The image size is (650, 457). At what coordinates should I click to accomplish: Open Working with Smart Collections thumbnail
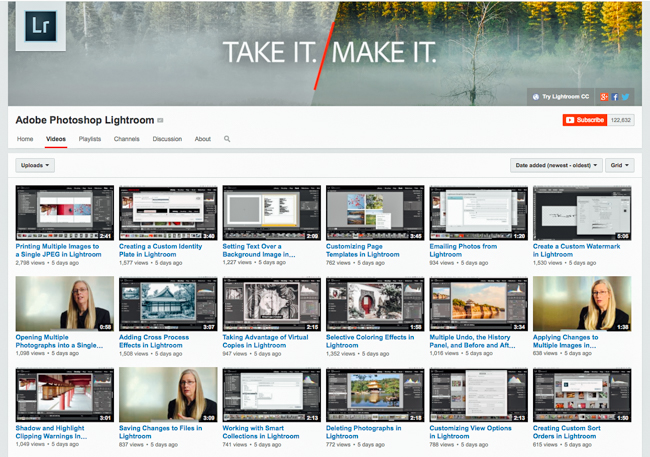[272, 394]
